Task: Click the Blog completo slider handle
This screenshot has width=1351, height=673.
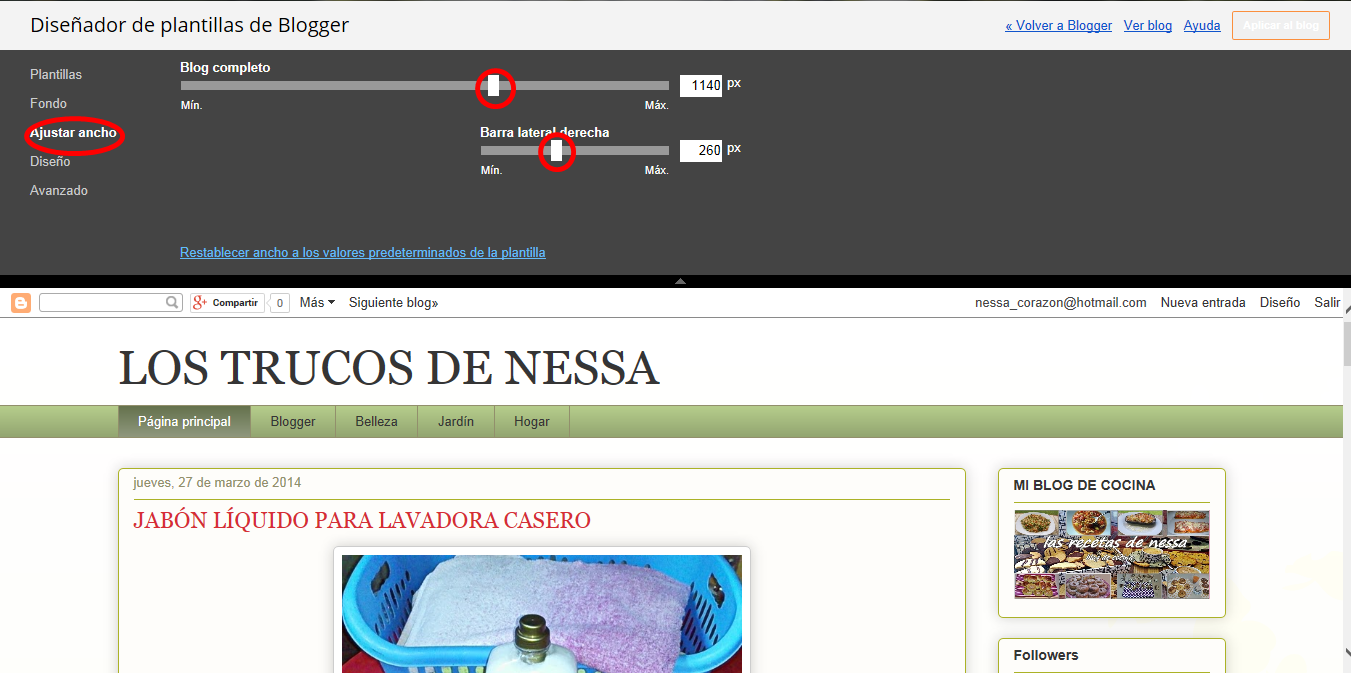Action: click(494, 86)
